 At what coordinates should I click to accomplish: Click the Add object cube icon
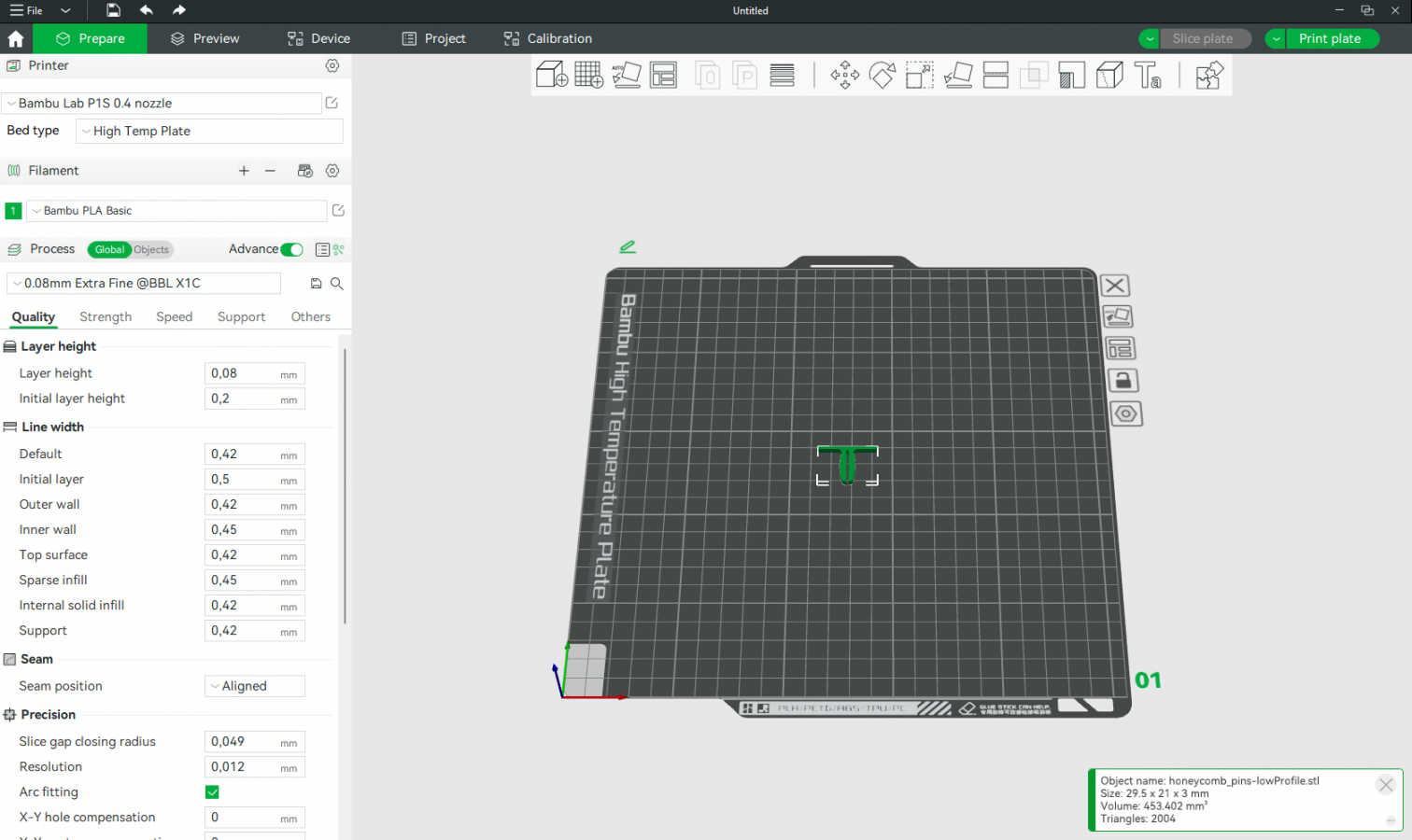pos(552,75)
